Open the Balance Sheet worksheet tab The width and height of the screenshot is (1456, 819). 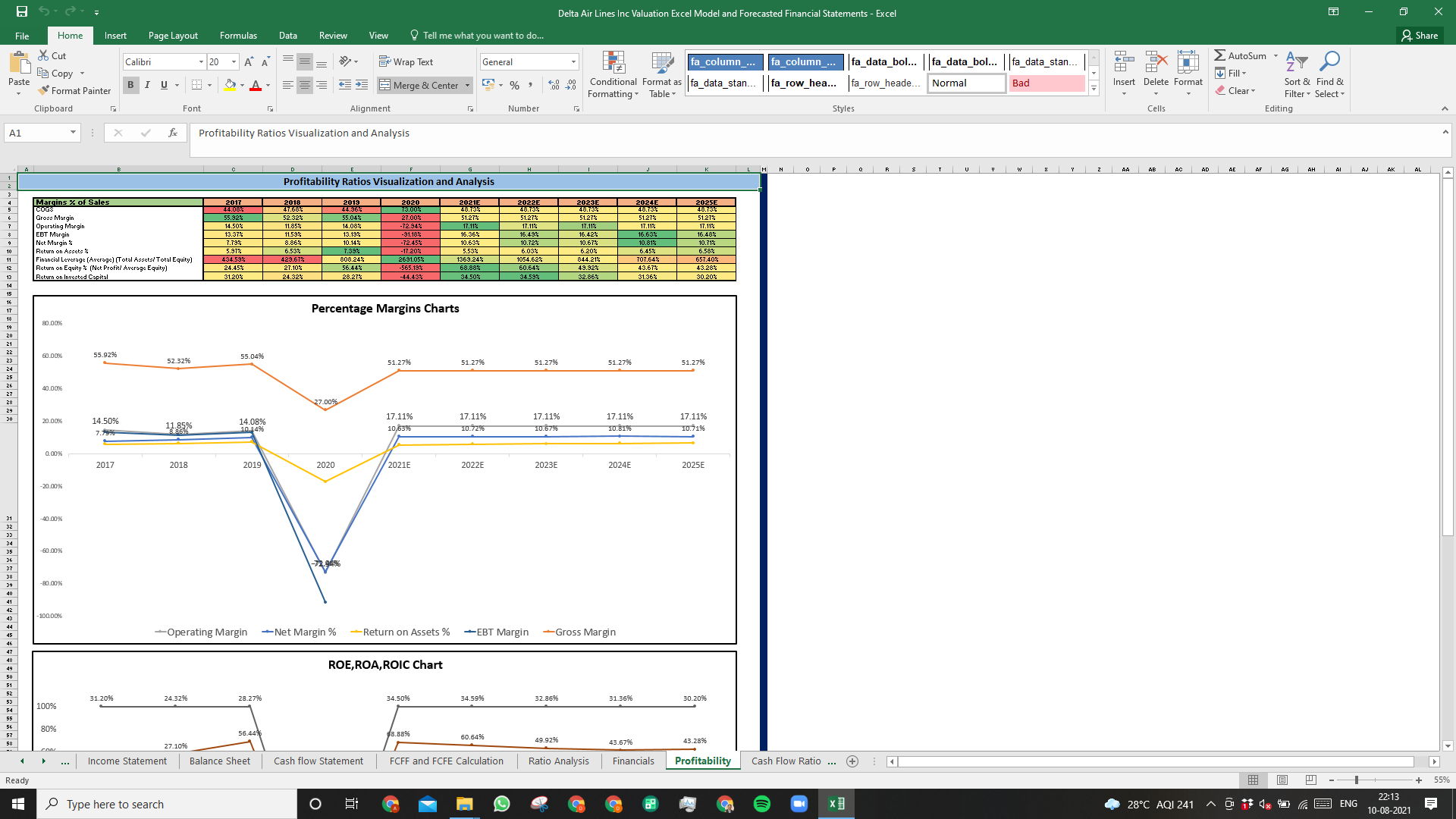pos(219,761)
